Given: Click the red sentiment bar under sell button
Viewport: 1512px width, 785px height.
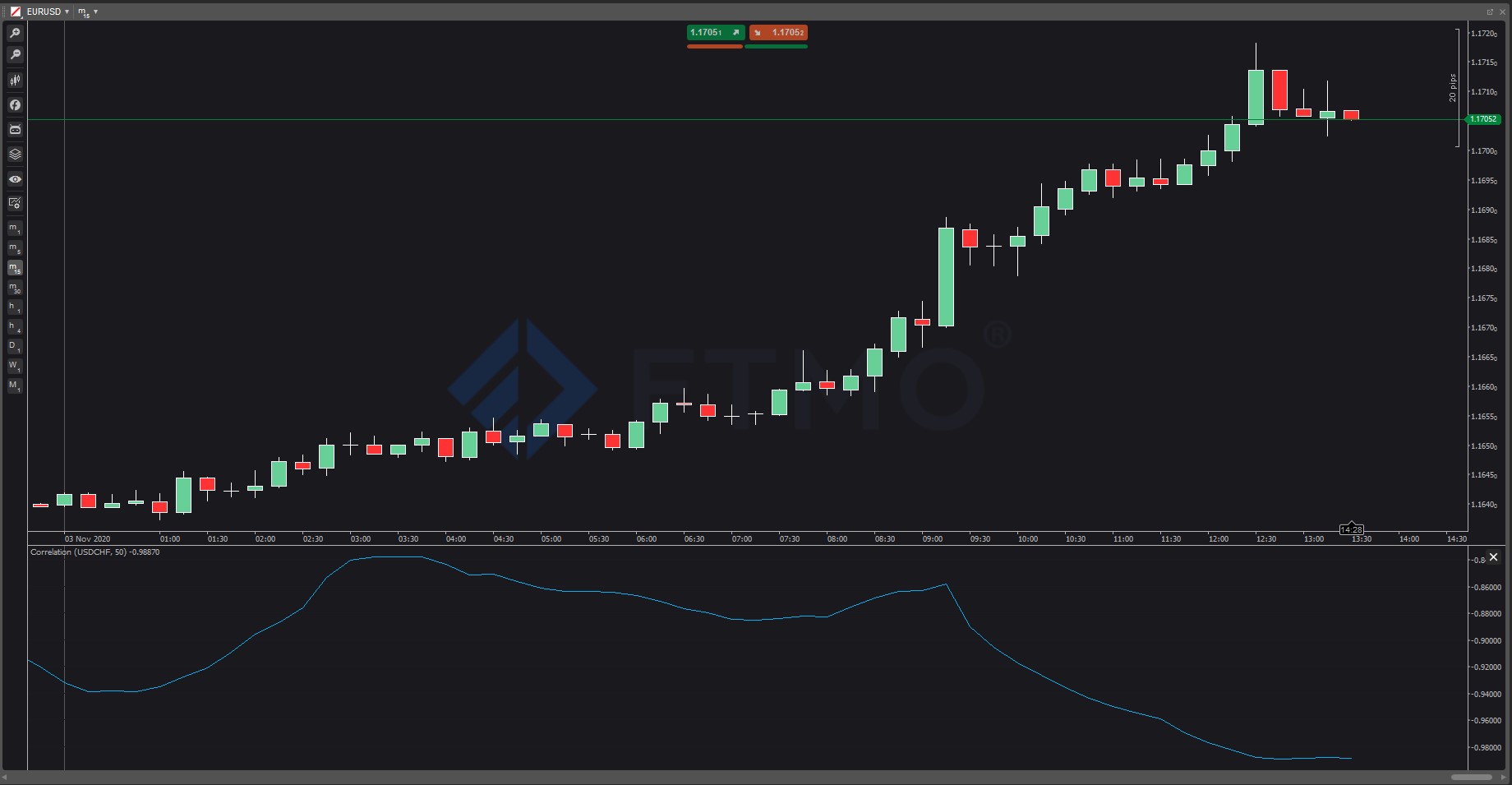Looking at the screenshot, I should 715,47.
